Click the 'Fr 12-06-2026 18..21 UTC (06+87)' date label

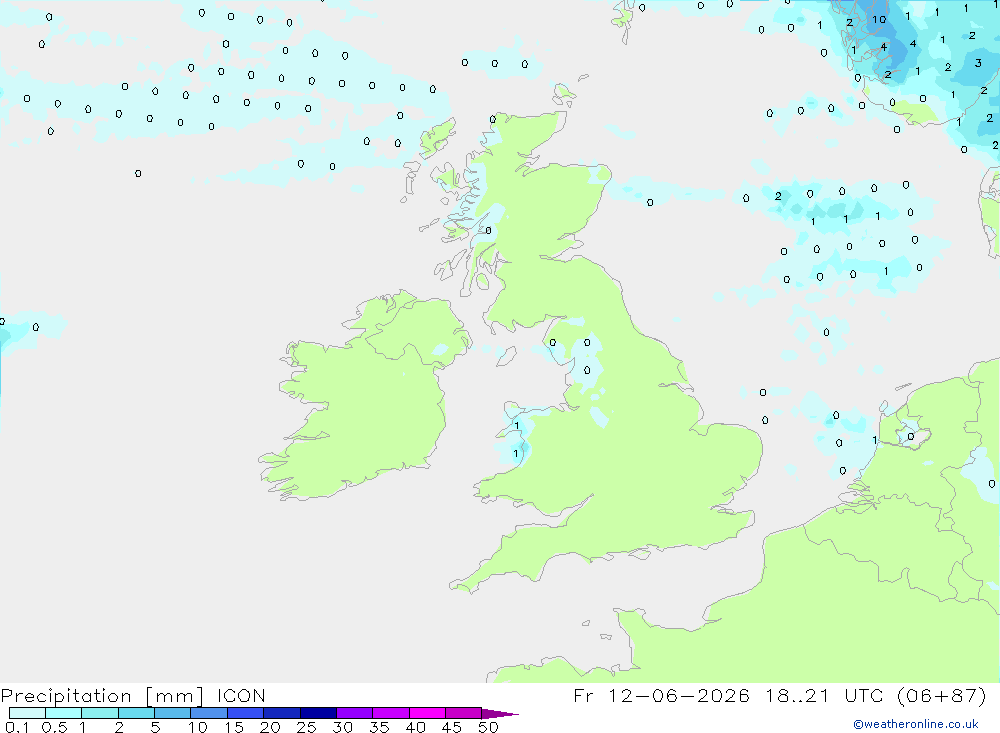[780, 695]
